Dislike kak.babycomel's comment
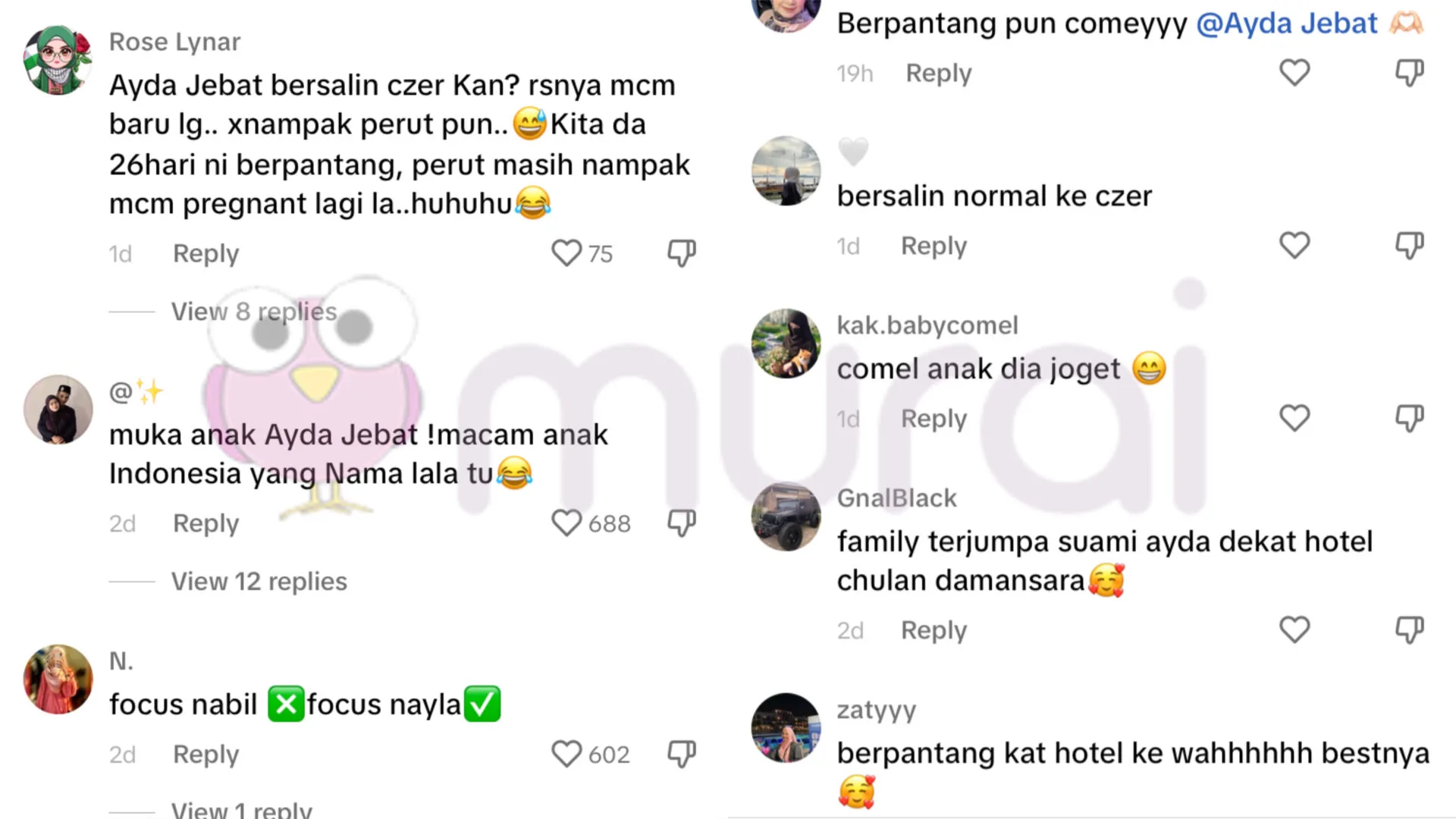This screenshot has height=819, width=1456. click(1410, 418)
